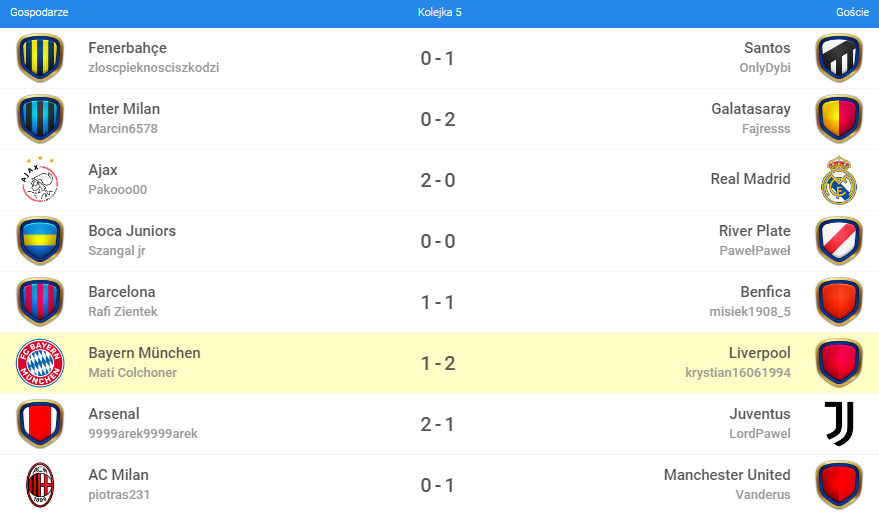Click the River Plate badge
The width and height of the screenshot is (879, 513).
click(838, 241)
